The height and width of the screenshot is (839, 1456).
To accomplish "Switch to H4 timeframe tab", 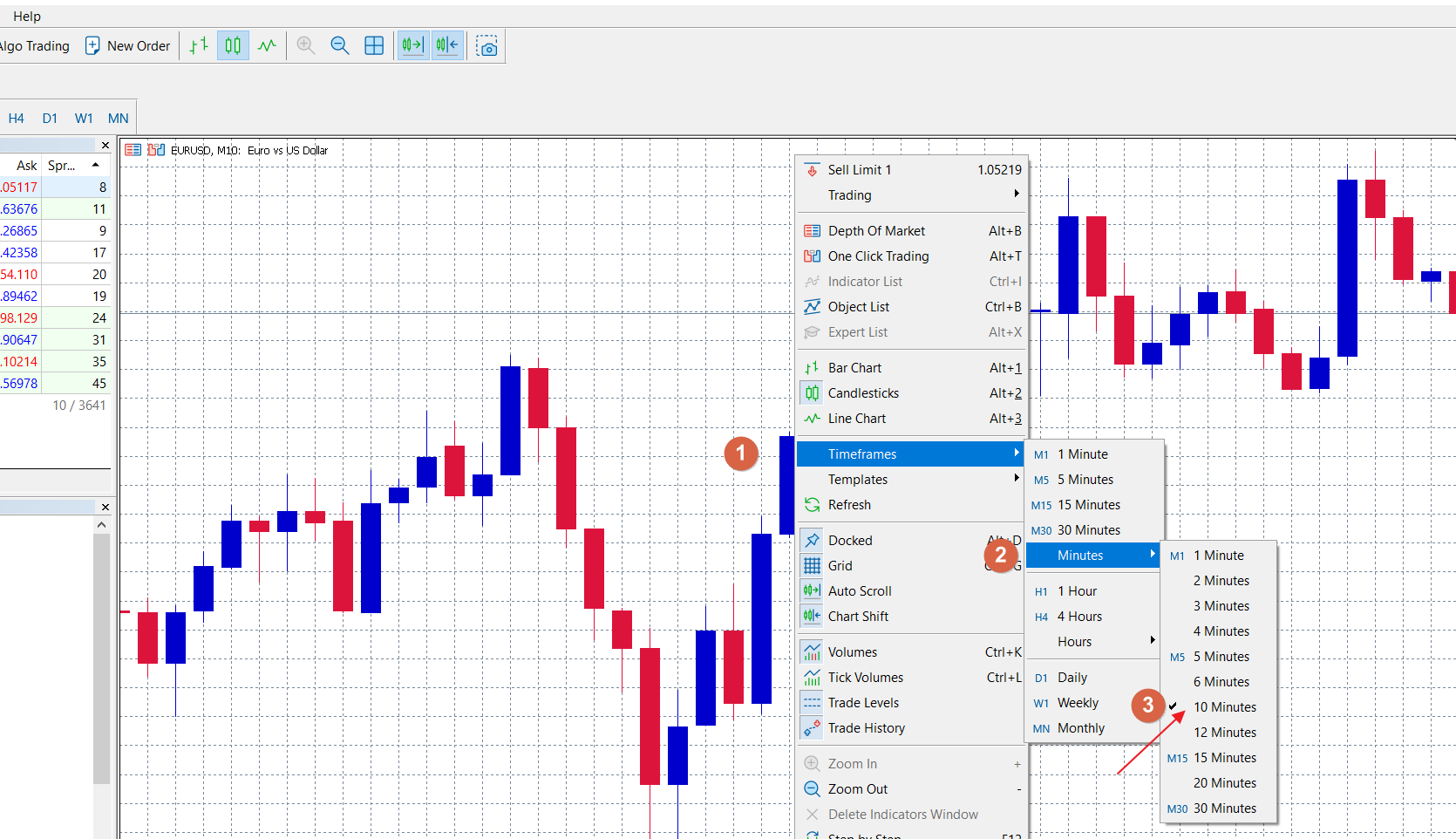I will 16,119.
